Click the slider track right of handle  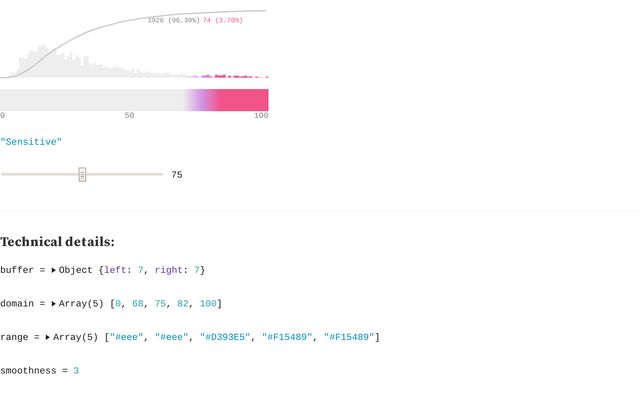click(x=124, y=174)
